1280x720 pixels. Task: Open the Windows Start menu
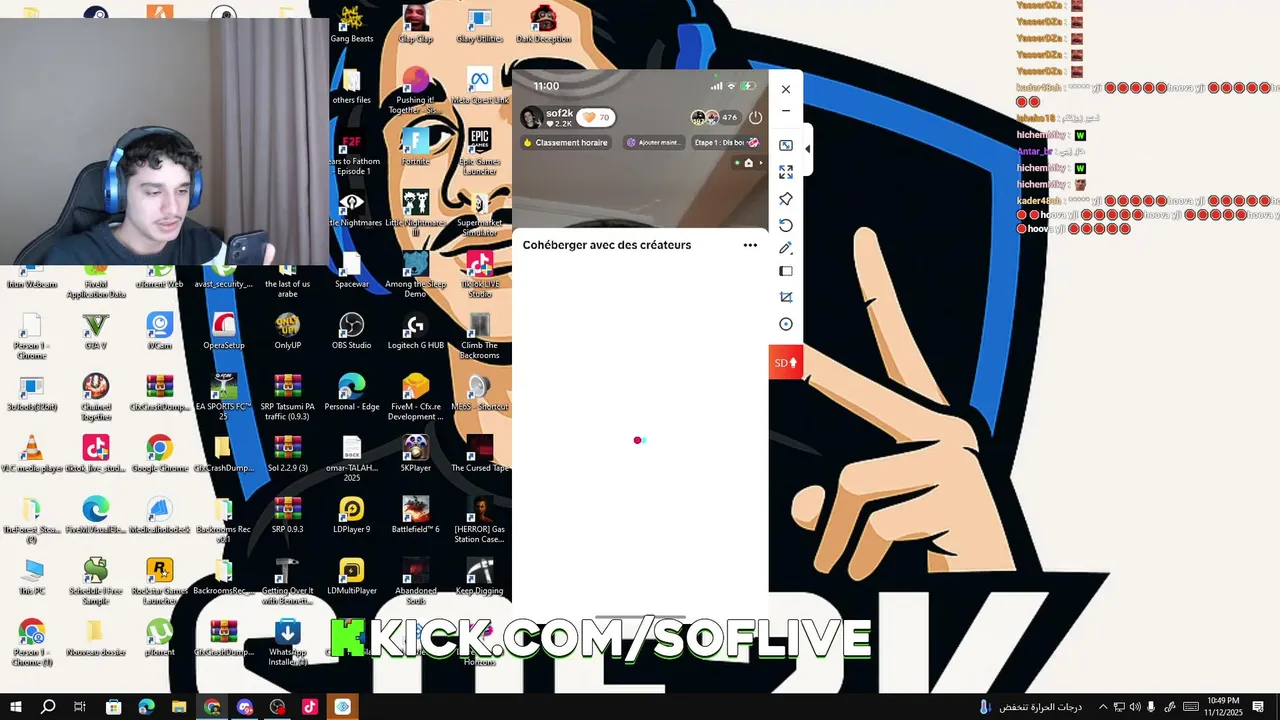16,707
